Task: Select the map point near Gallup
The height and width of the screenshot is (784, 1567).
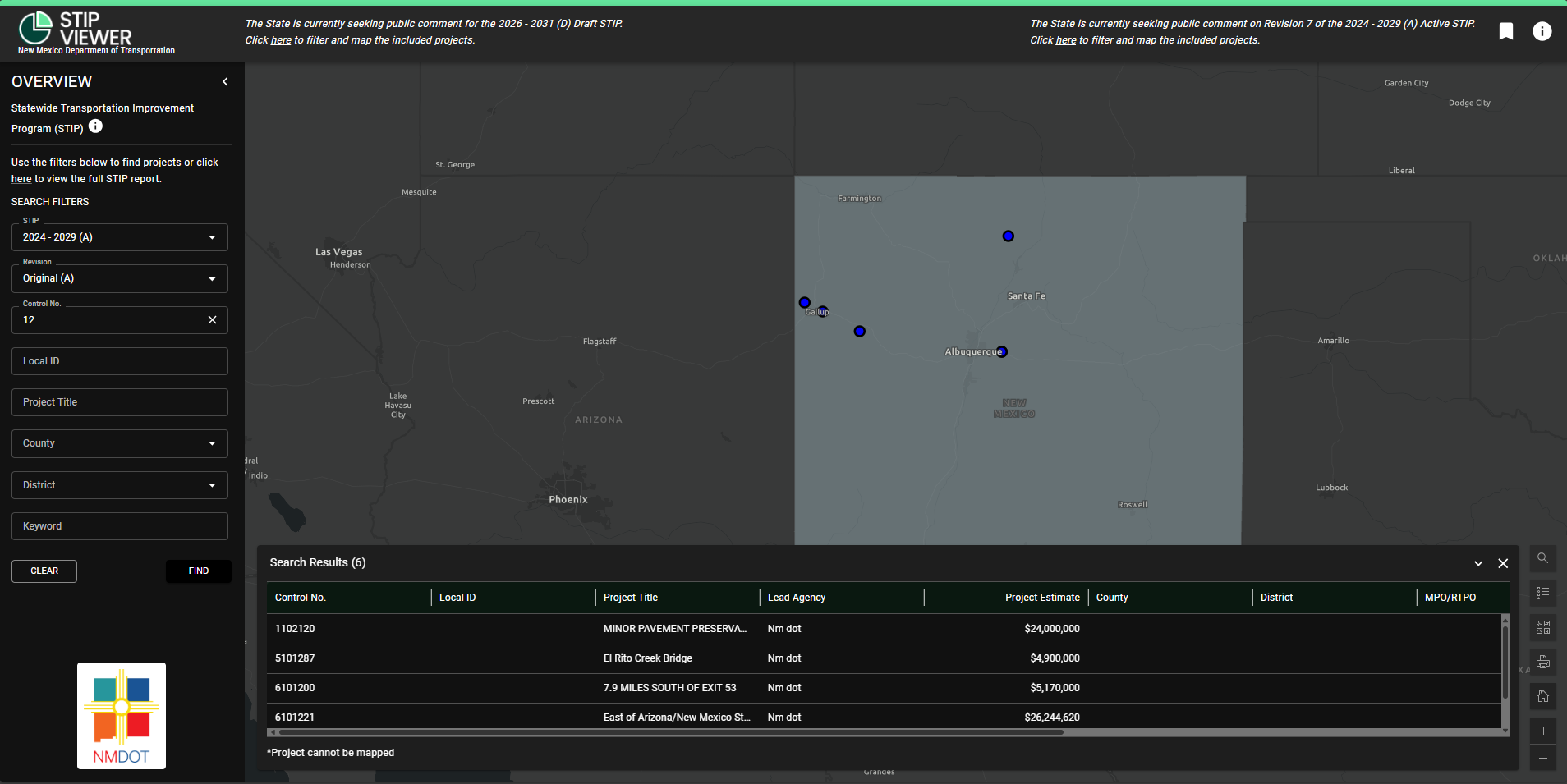Action: pyautogui.click(x=823, y=311)
